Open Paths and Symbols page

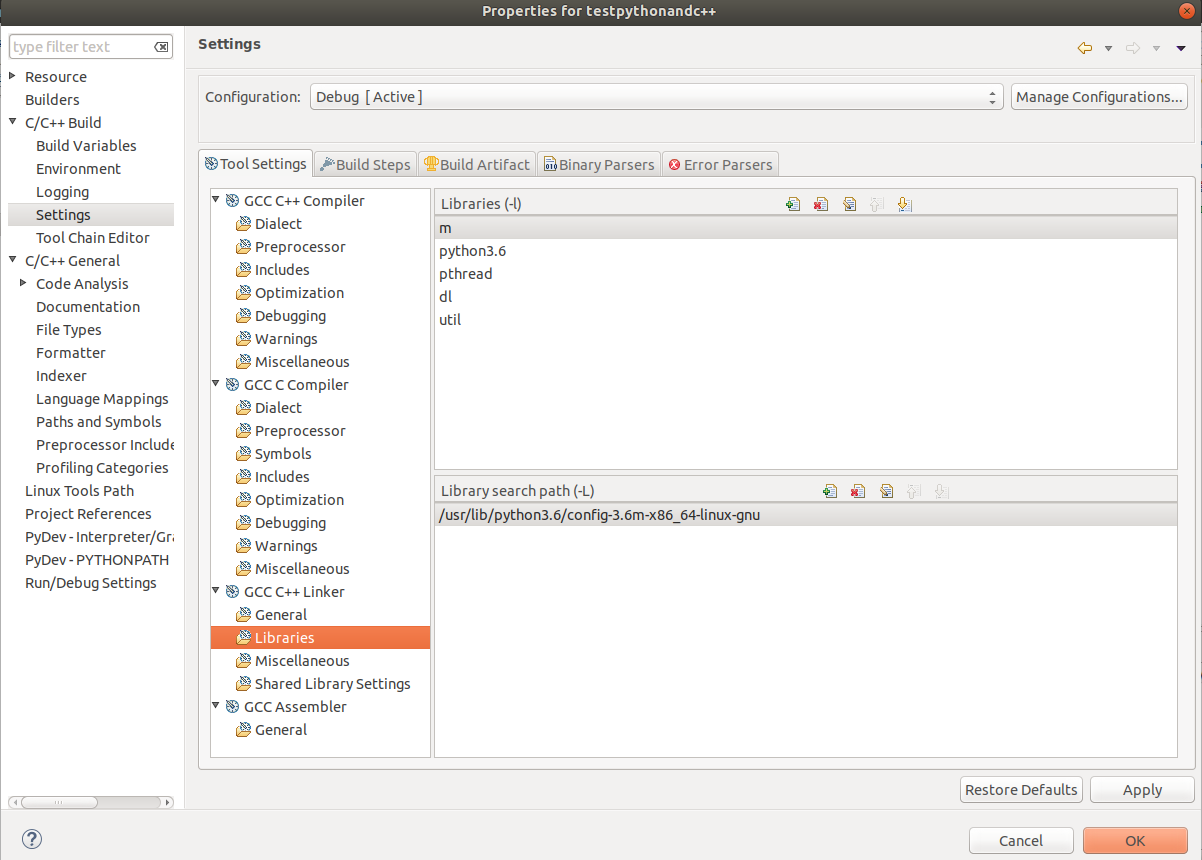(99, 422)
